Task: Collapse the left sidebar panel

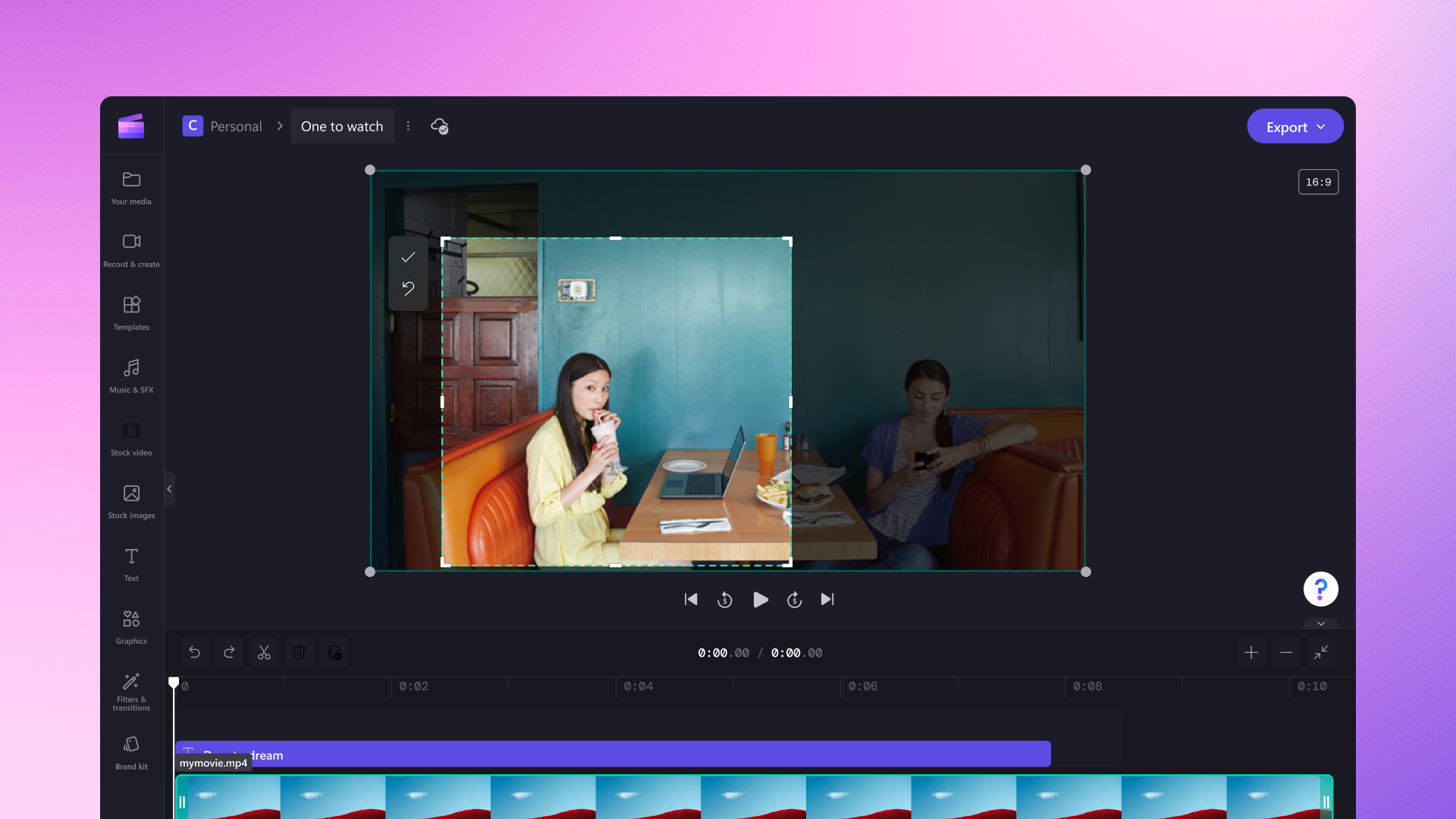Action: pos(170,490)
